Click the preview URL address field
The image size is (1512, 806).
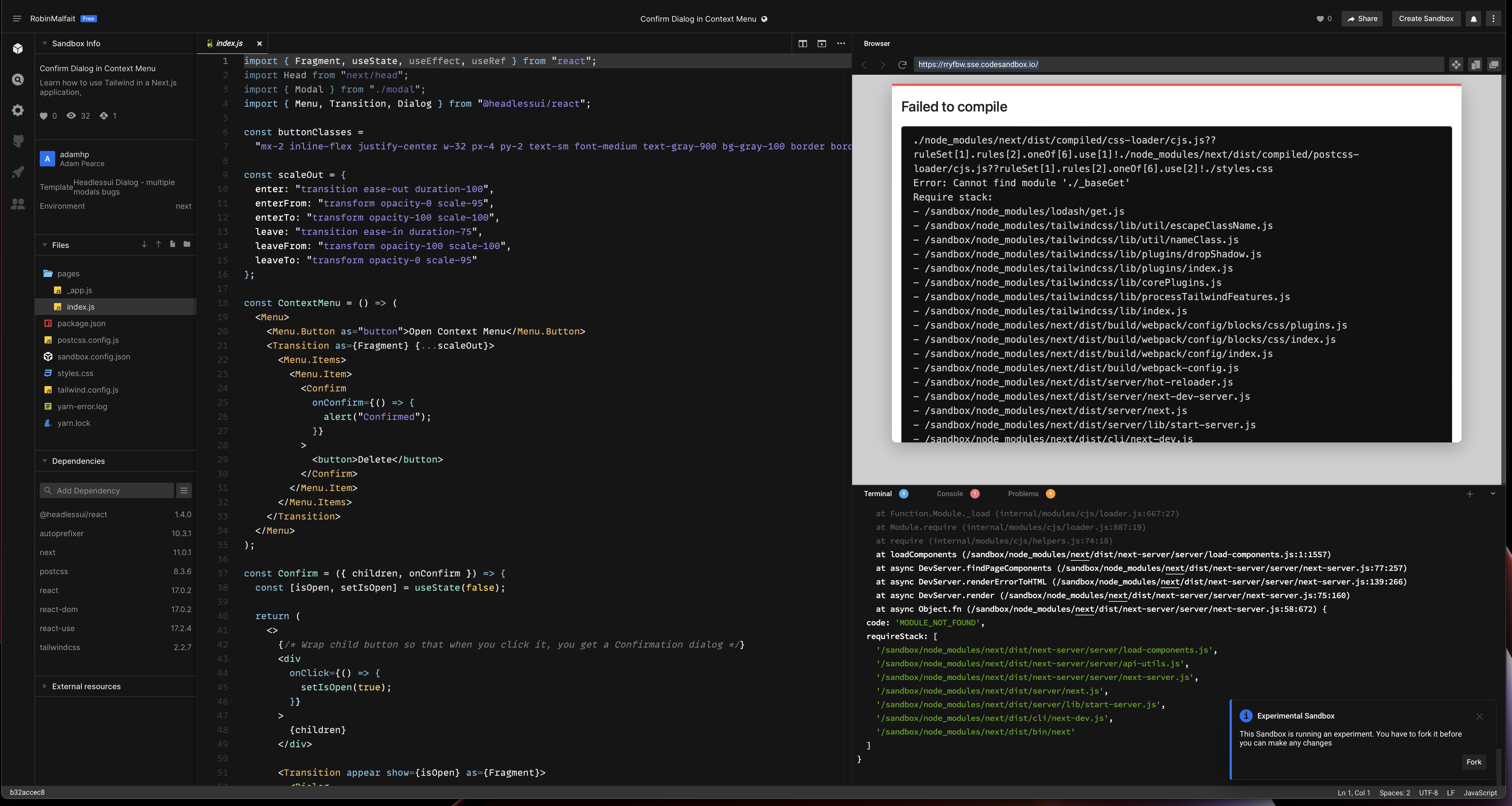pos(1178,65)
